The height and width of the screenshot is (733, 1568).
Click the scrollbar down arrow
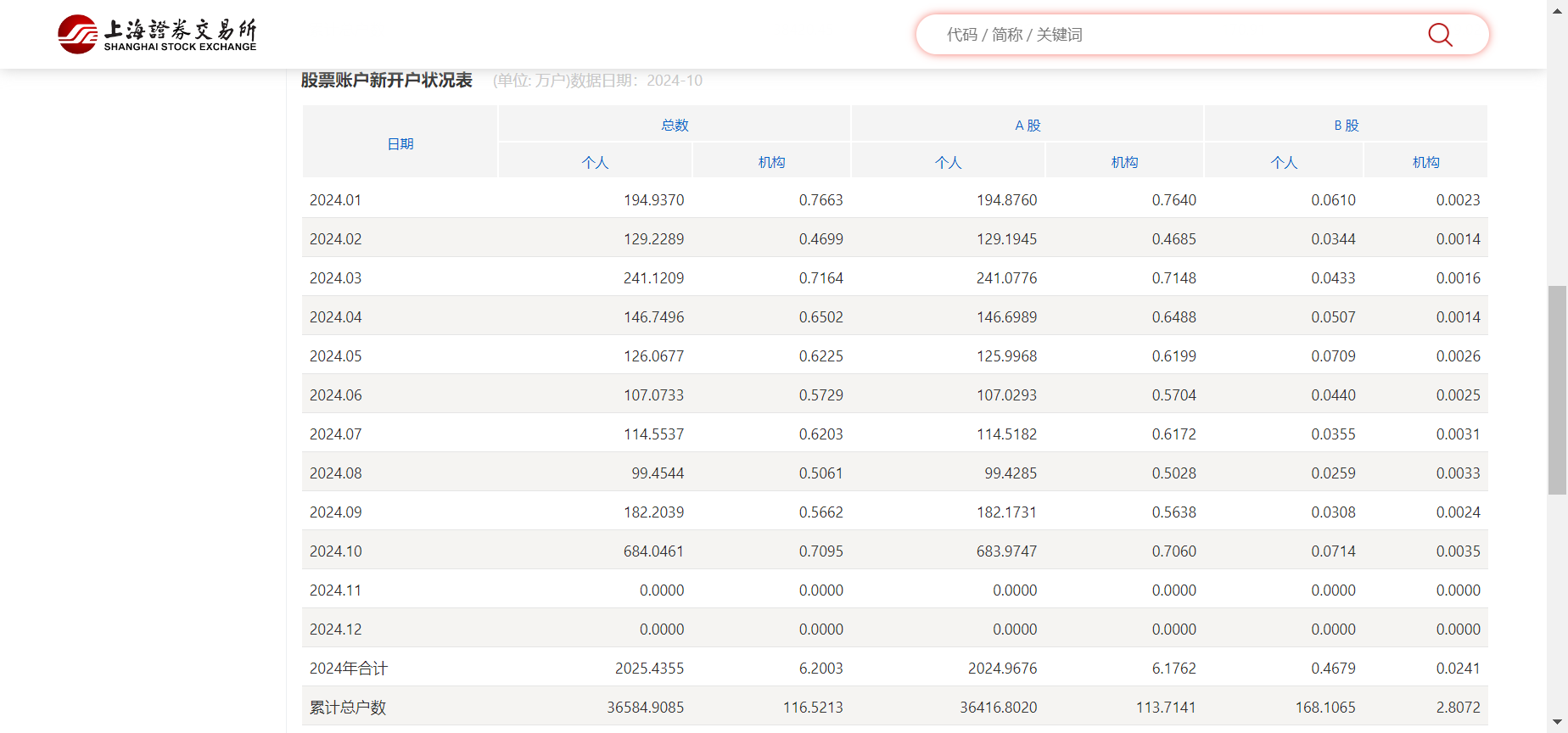click(x=1557, y=723)
